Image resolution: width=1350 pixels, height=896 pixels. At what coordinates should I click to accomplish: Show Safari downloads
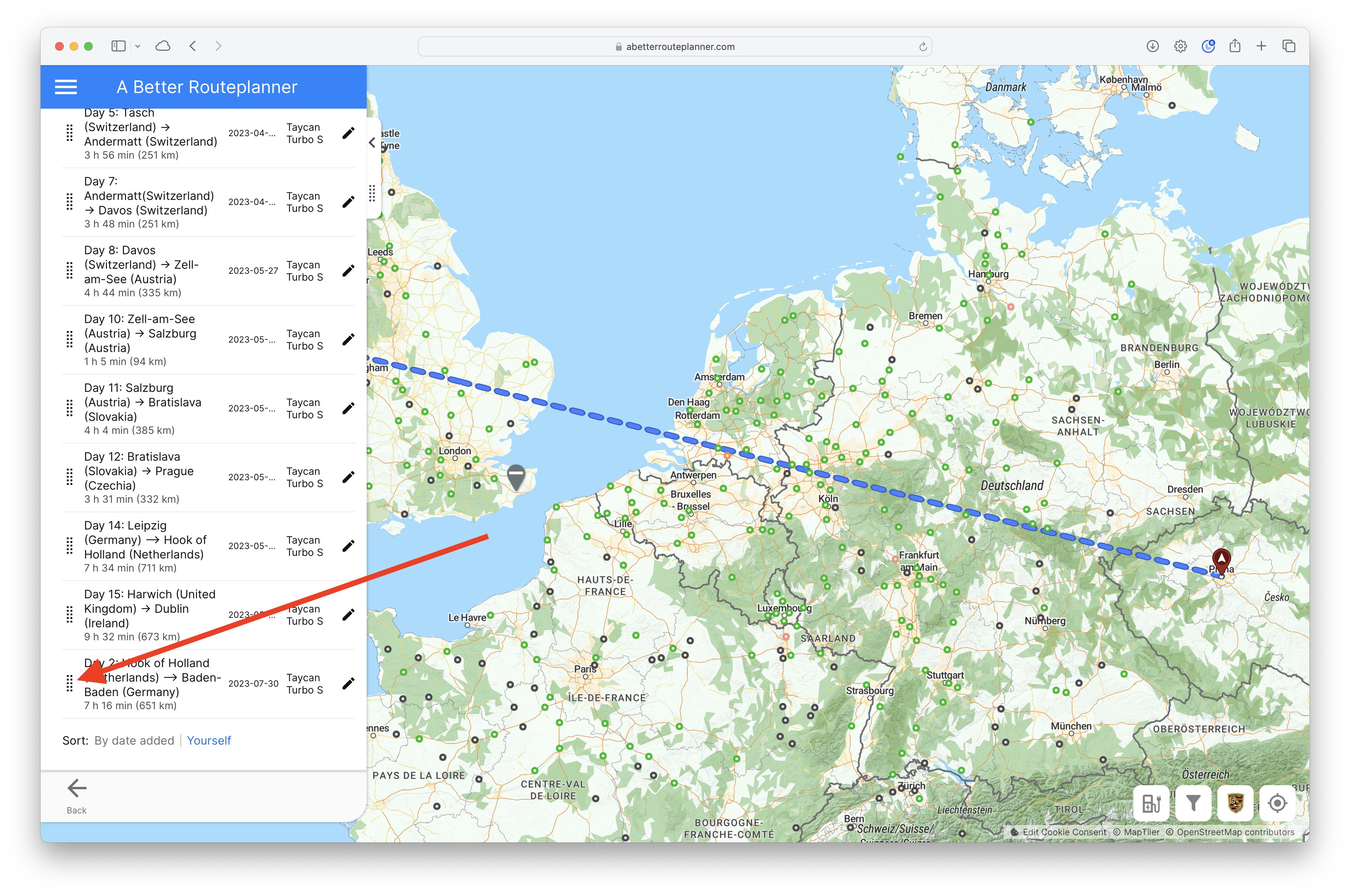click(x=1152, y=46)
